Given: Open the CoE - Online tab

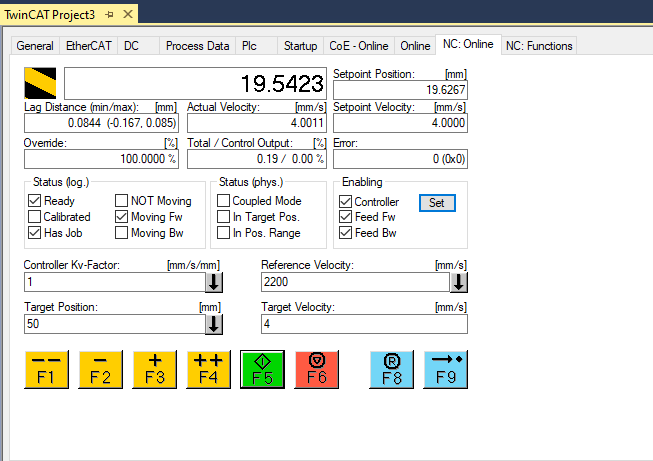Looking at the screenshot, I should (359, 46).
